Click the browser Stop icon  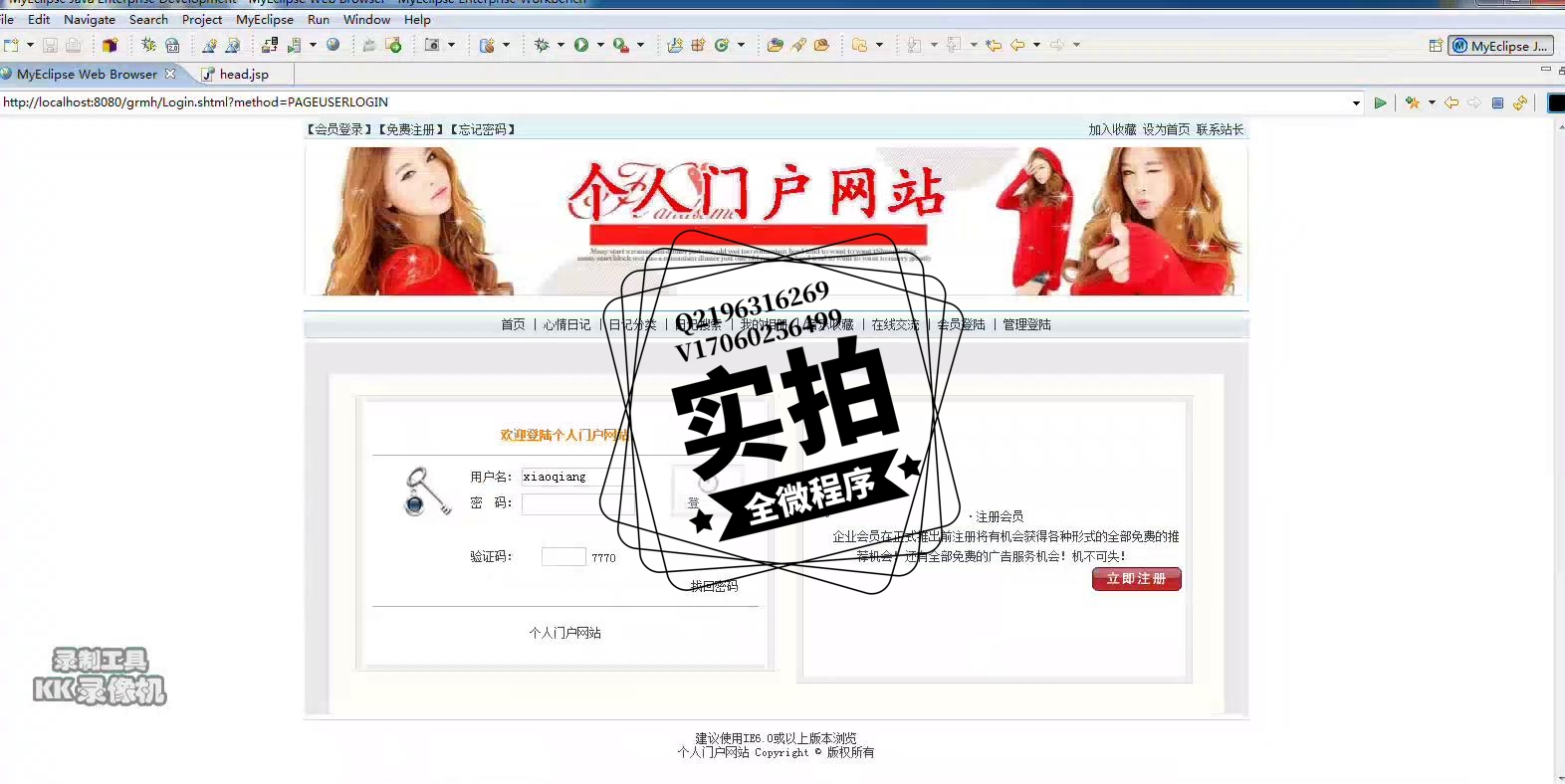pyautogui.click(x=1497, y=102)
